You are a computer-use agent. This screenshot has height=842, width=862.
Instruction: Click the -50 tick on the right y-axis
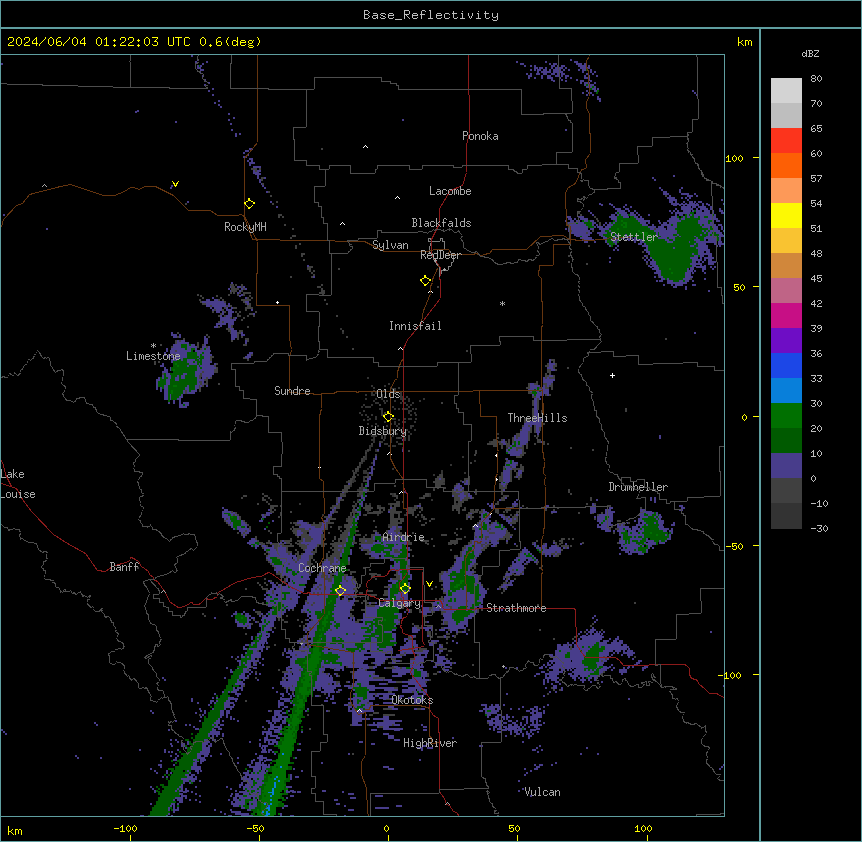tap(734, 546)
